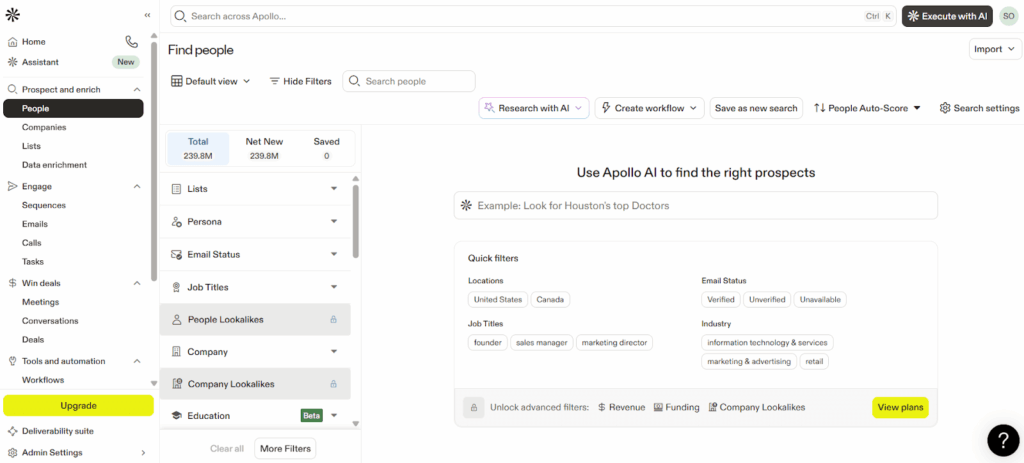Click the lock icon on Company Lookalikes

(333, 384)
